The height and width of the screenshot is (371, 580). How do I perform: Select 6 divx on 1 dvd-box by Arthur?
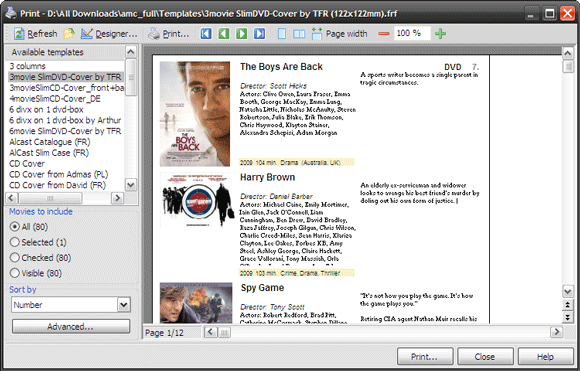coord(66,120)
